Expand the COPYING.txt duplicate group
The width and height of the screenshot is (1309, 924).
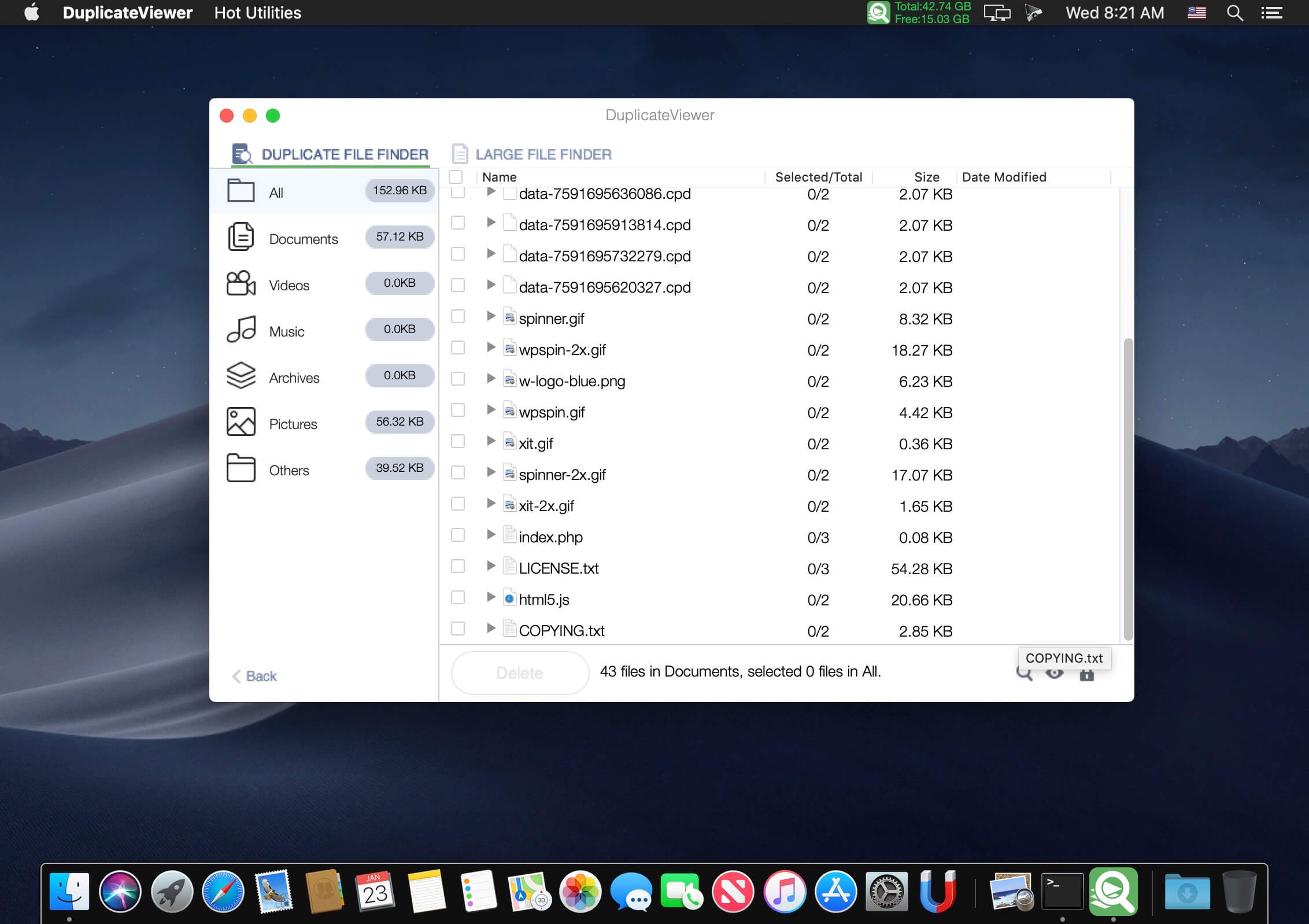491,629
